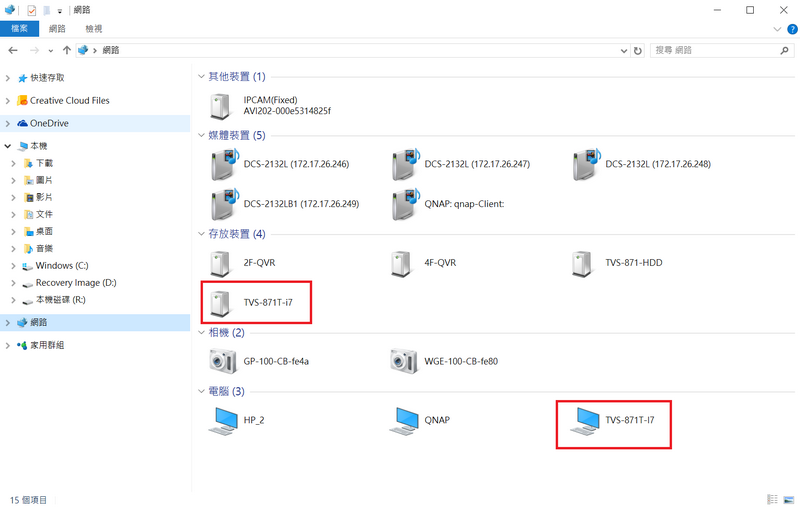Image resolution: width=800 pixels, height=507 pixels.
Task: Switch to large icons view in status bar
Action: 789,499
